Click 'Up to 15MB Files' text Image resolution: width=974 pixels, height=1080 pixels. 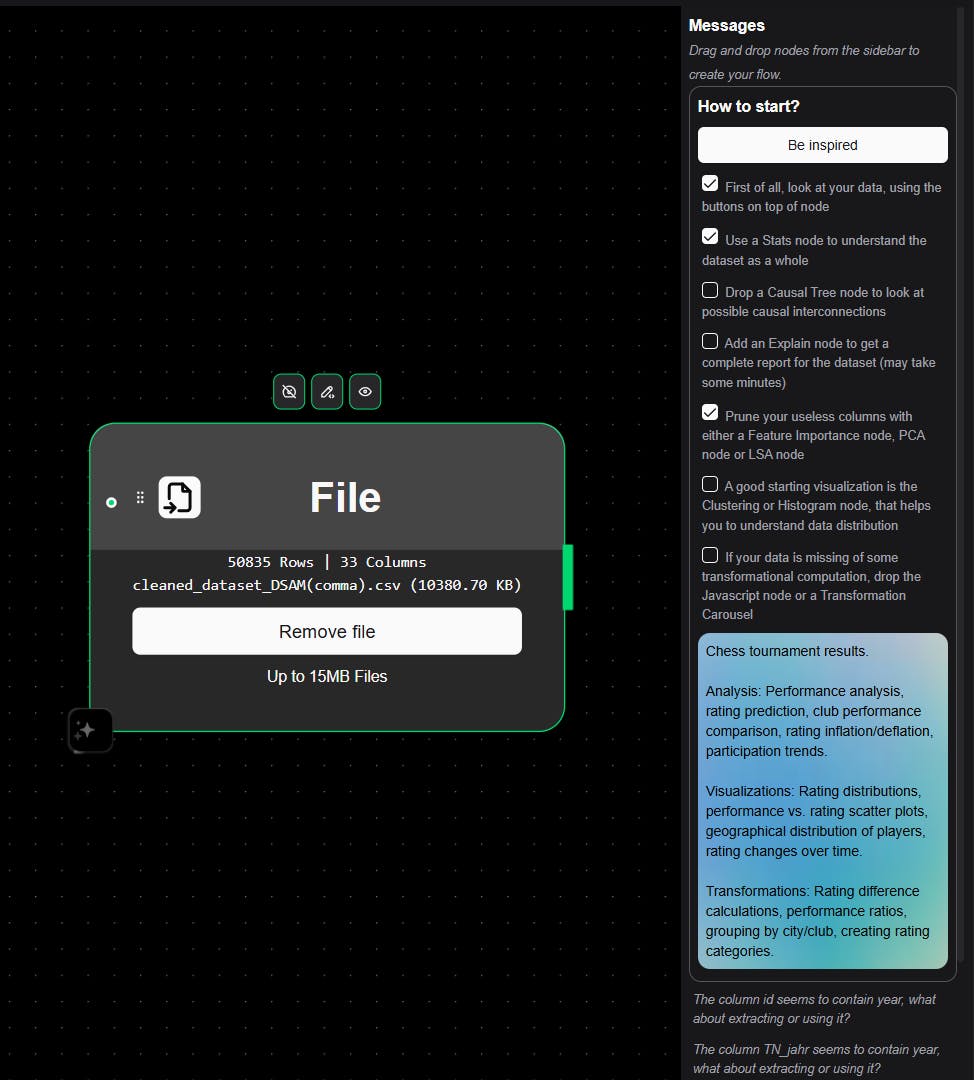coord(327,676)
